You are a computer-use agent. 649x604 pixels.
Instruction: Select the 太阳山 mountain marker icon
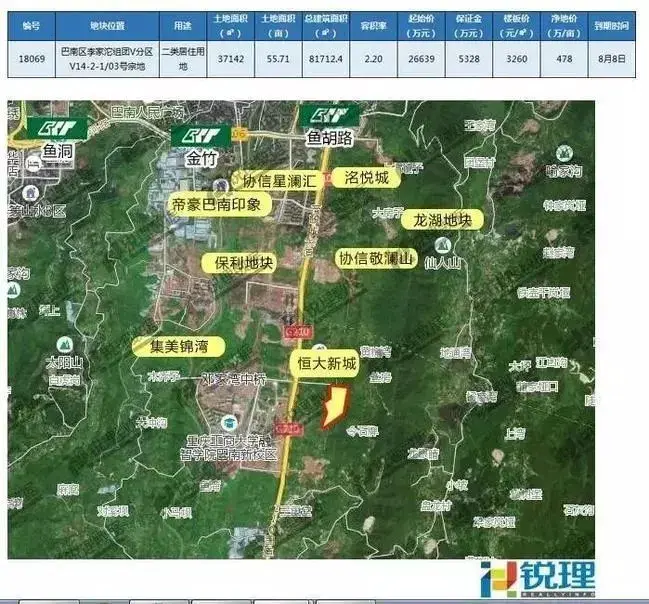click(x=64, y=345)
